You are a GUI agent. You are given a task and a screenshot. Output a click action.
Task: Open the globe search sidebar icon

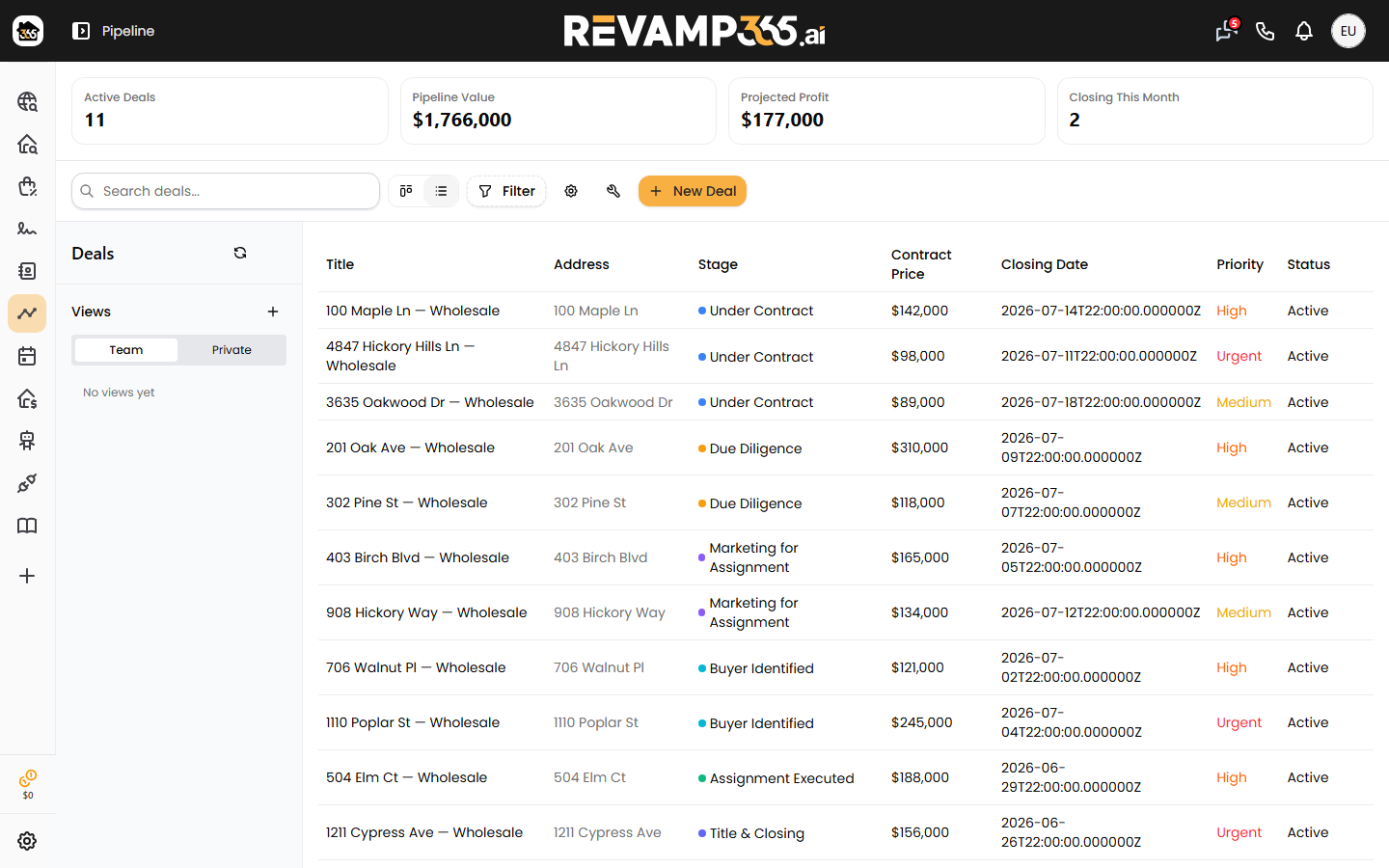pos(27,101)
